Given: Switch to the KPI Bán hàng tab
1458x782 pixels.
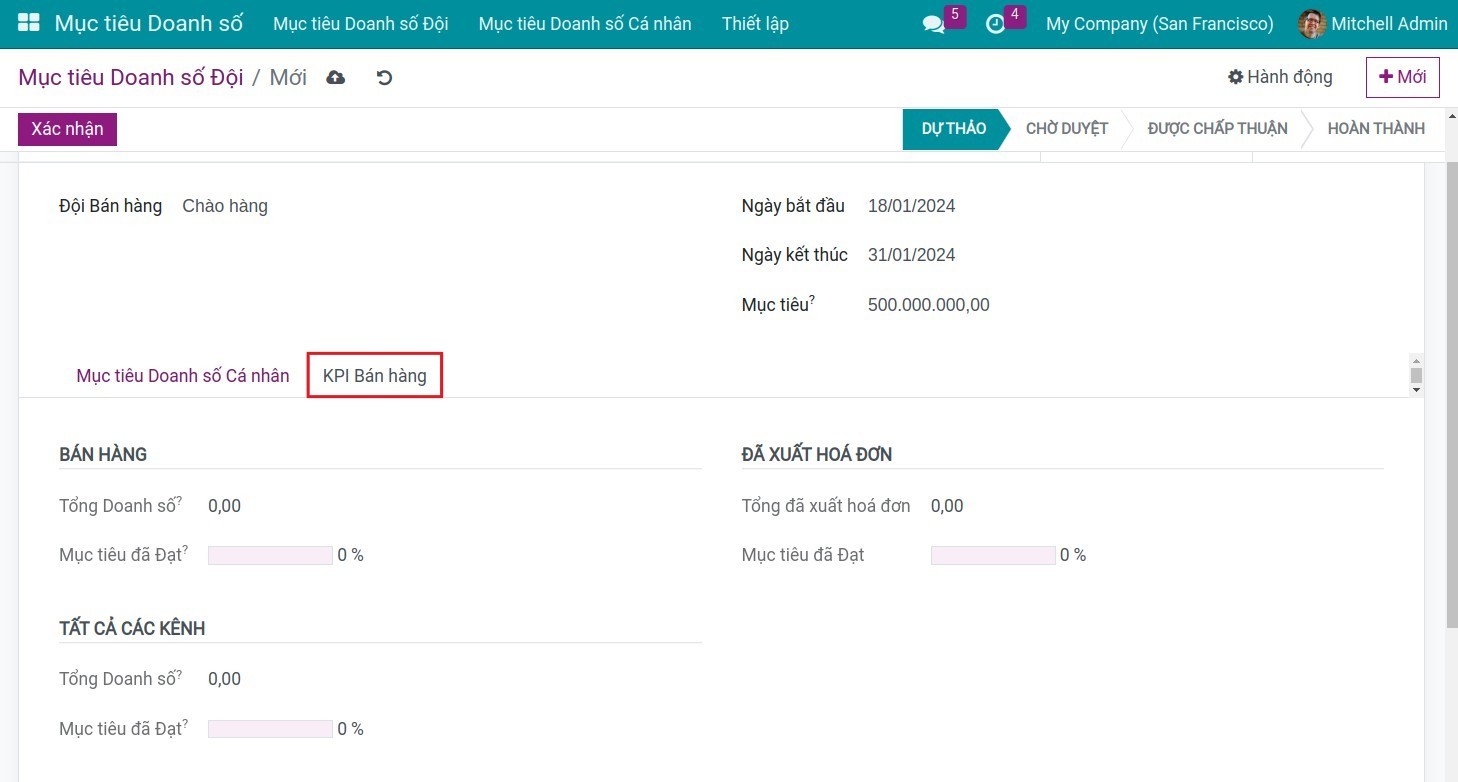Looking at the screenshot, I should (374, 375).
